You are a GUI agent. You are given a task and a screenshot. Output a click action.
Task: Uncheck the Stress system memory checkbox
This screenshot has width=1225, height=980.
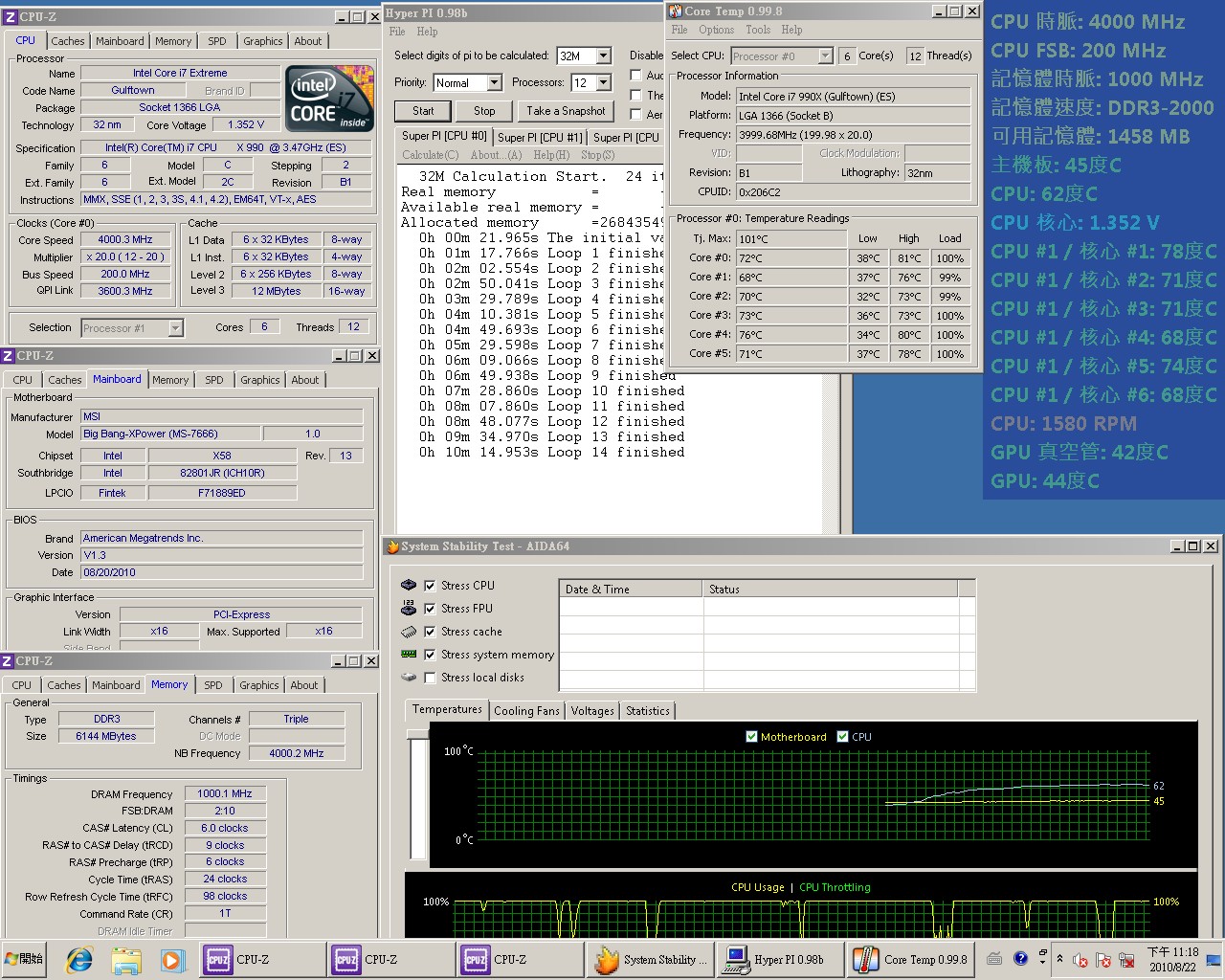point(430,655)
